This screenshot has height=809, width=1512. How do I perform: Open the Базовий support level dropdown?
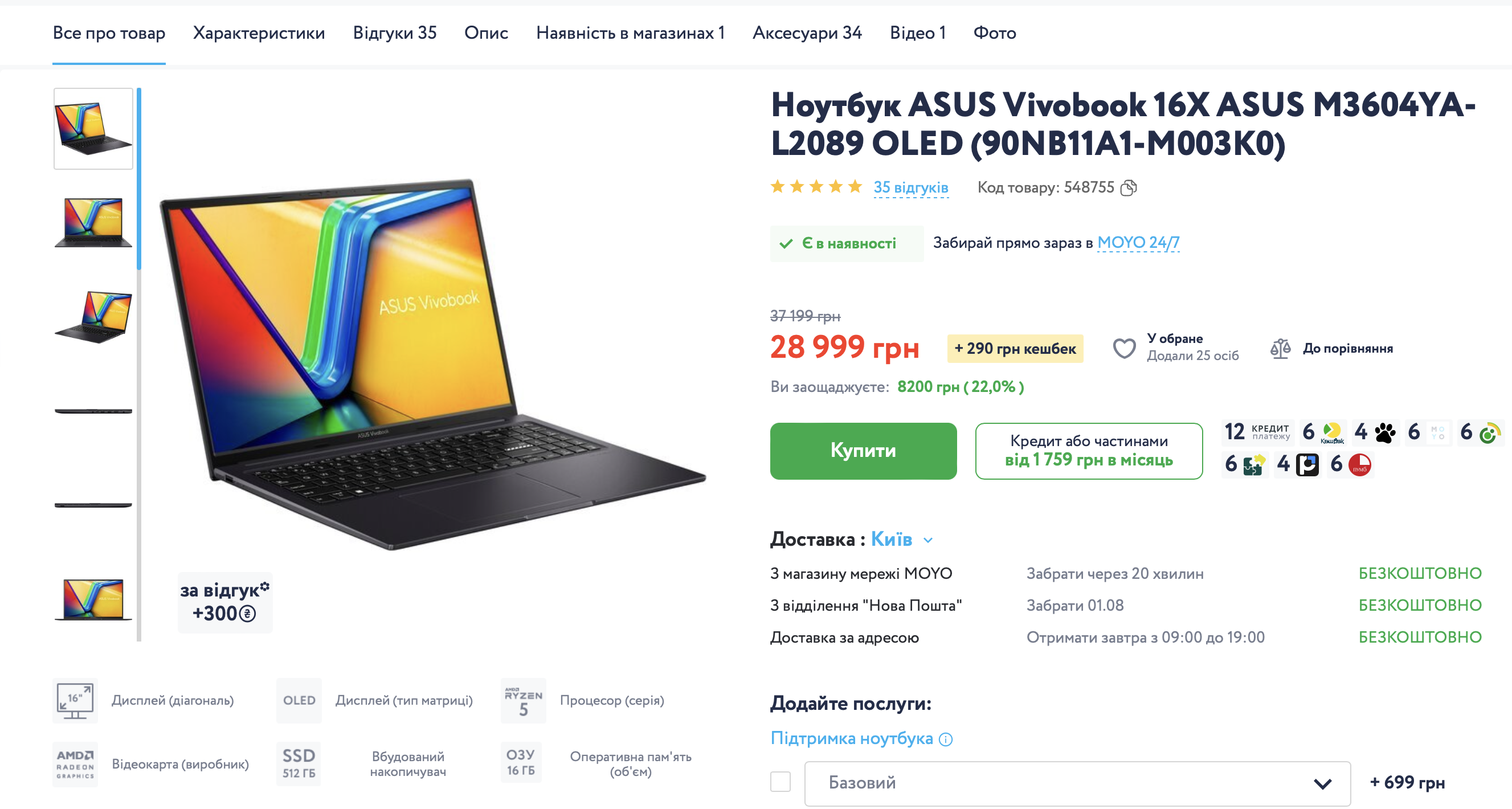pos(1077,783)
